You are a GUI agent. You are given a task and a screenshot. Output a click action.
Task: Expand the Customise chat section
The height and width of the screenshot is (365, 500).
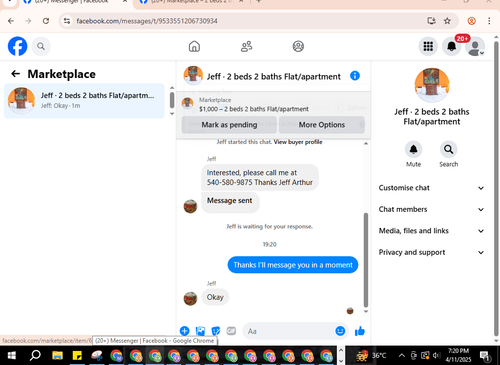431,188
